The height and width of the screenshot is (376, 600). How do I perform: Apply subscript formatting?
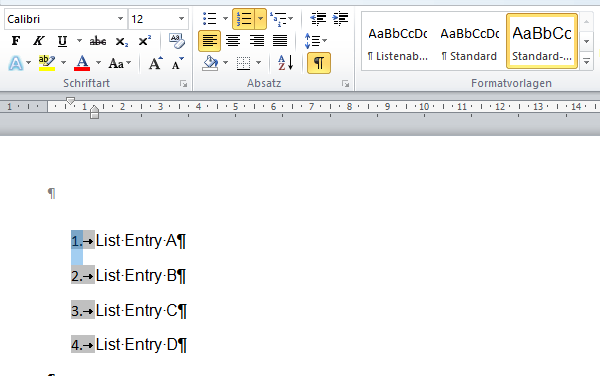pyautogui.click(x=122, y=41)
